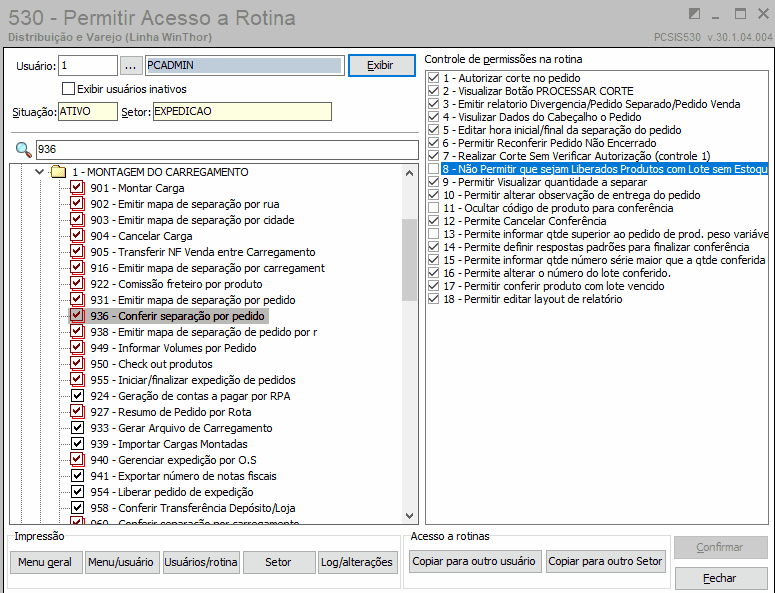The width and height of the screenshot is (775, 593).
Task: Select permission 2 Visualizar Botão PROCESSAR CORTE
Action: pyautogui.click(x=538, y=91)
